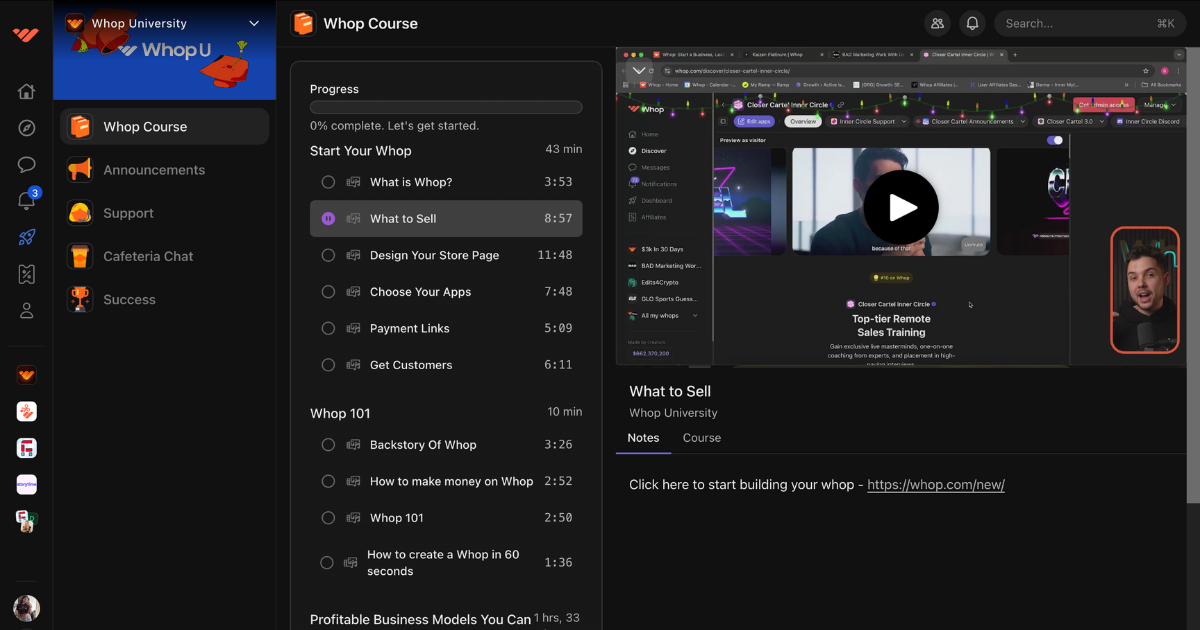Click the 8:57 duration text
This screenshot has width=1200, height=630.
click(558, 219)
